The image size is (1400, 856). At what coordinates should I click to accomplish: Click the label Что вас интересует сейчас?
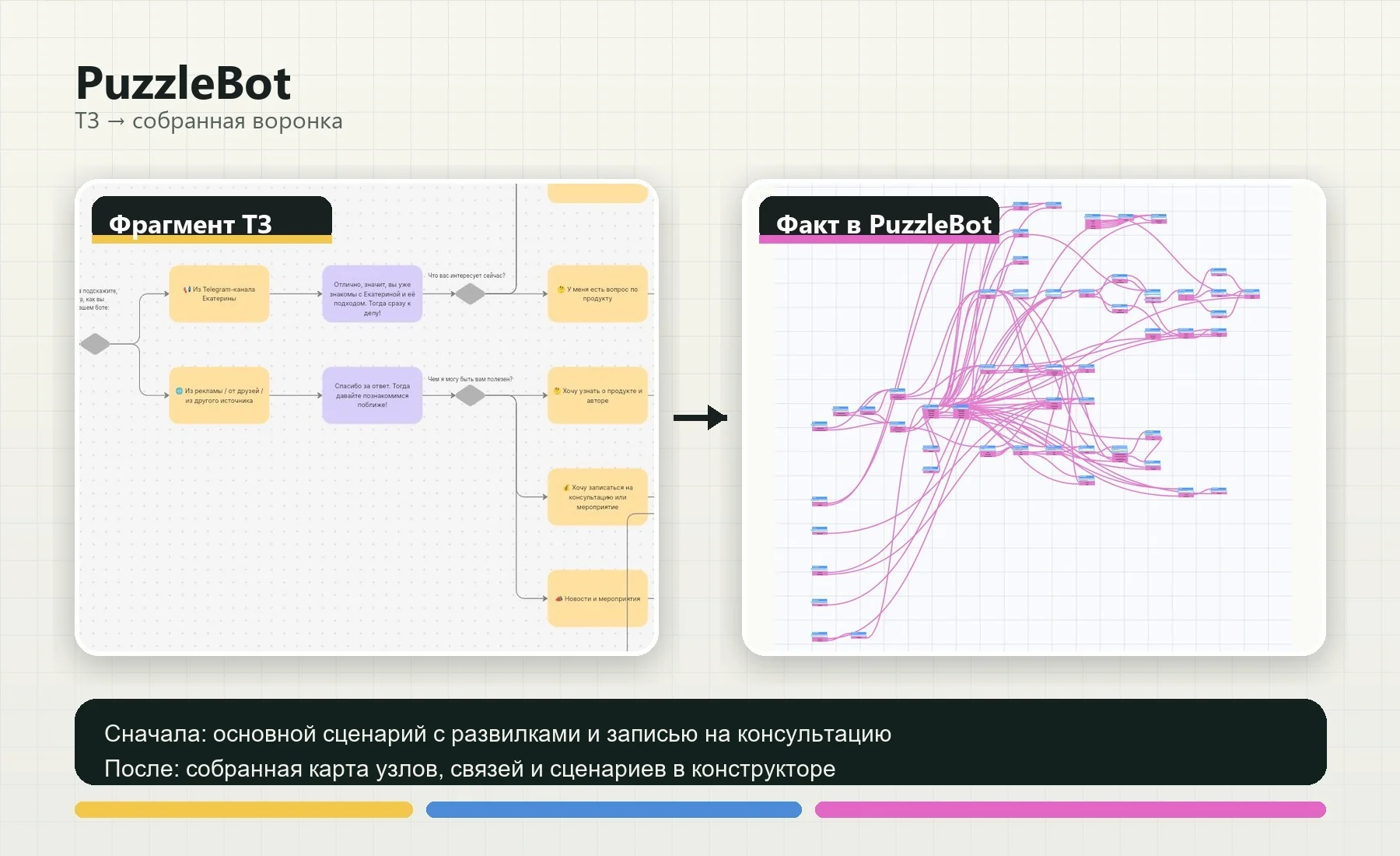click(467, 275)
